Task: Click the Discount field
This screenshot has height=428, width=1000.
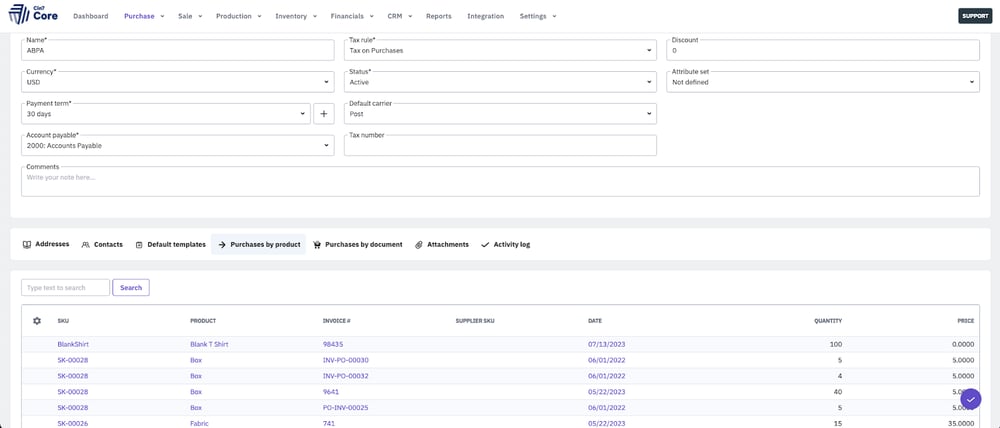Action: pos(823,50)
